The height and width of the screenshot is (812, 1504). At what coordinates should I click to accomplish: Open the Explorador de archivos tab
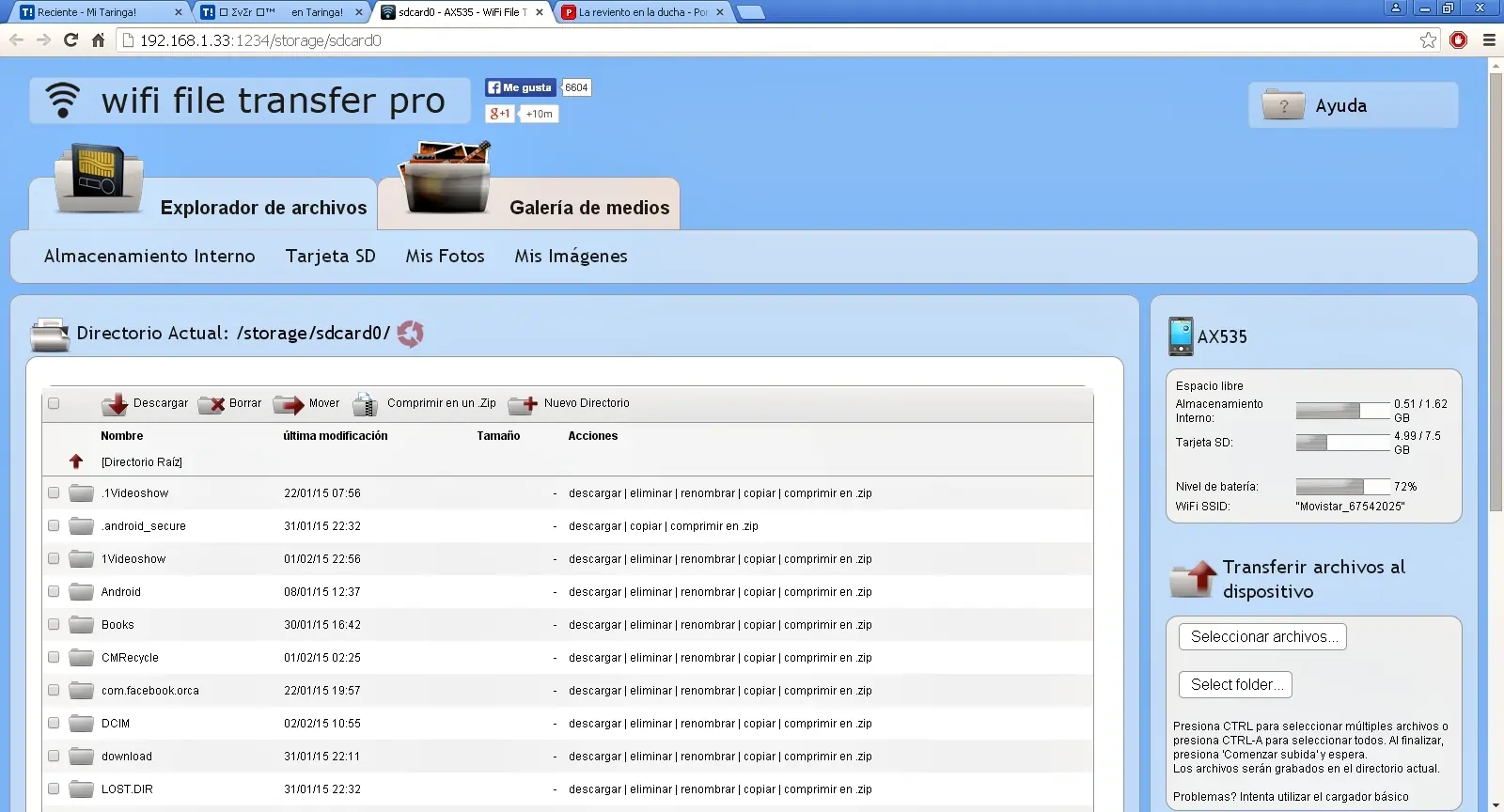point(203,203)
